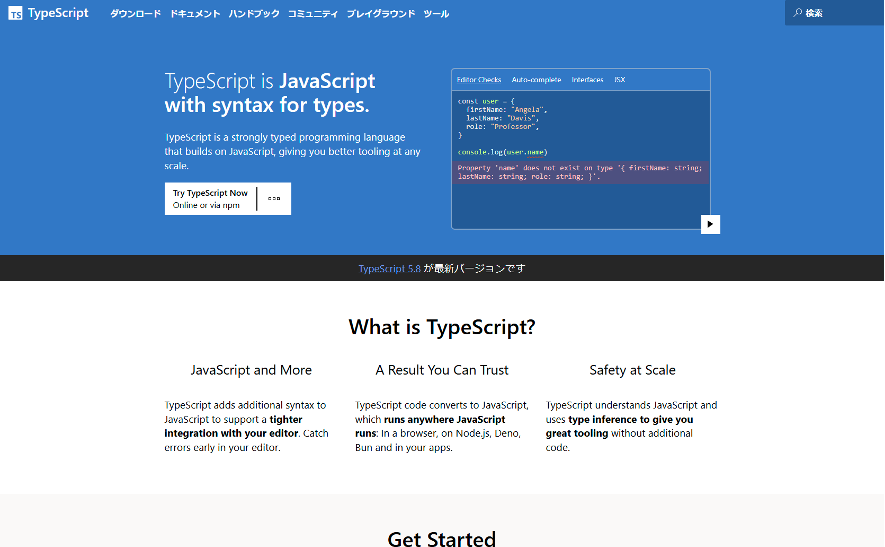885x547 pixels.
Task: Click the "Get Started" heading
Action: pos(442,539)
